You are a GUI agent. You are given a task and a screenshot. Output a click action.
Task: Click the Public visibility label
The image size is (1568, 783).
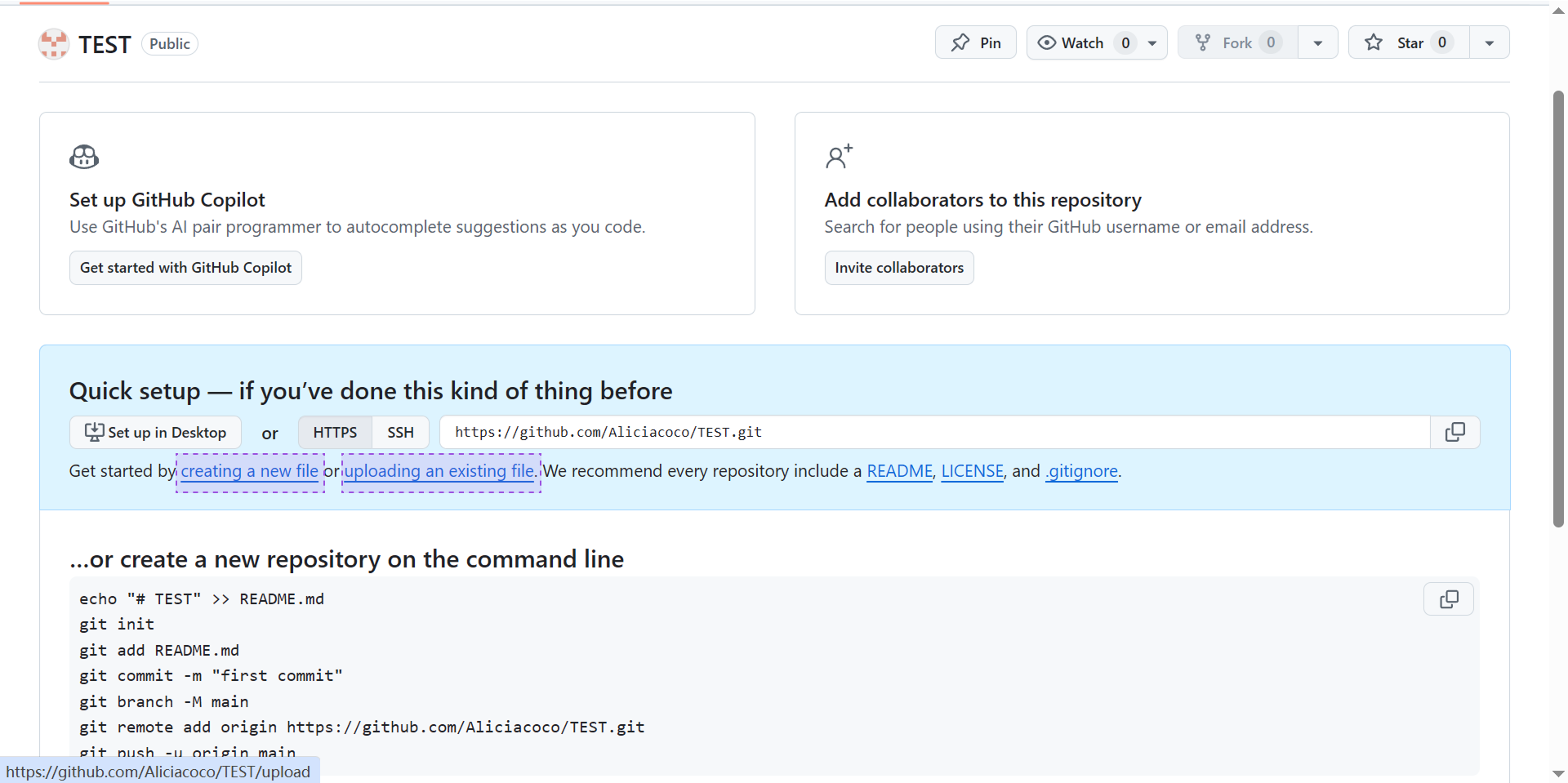point(170,44)
